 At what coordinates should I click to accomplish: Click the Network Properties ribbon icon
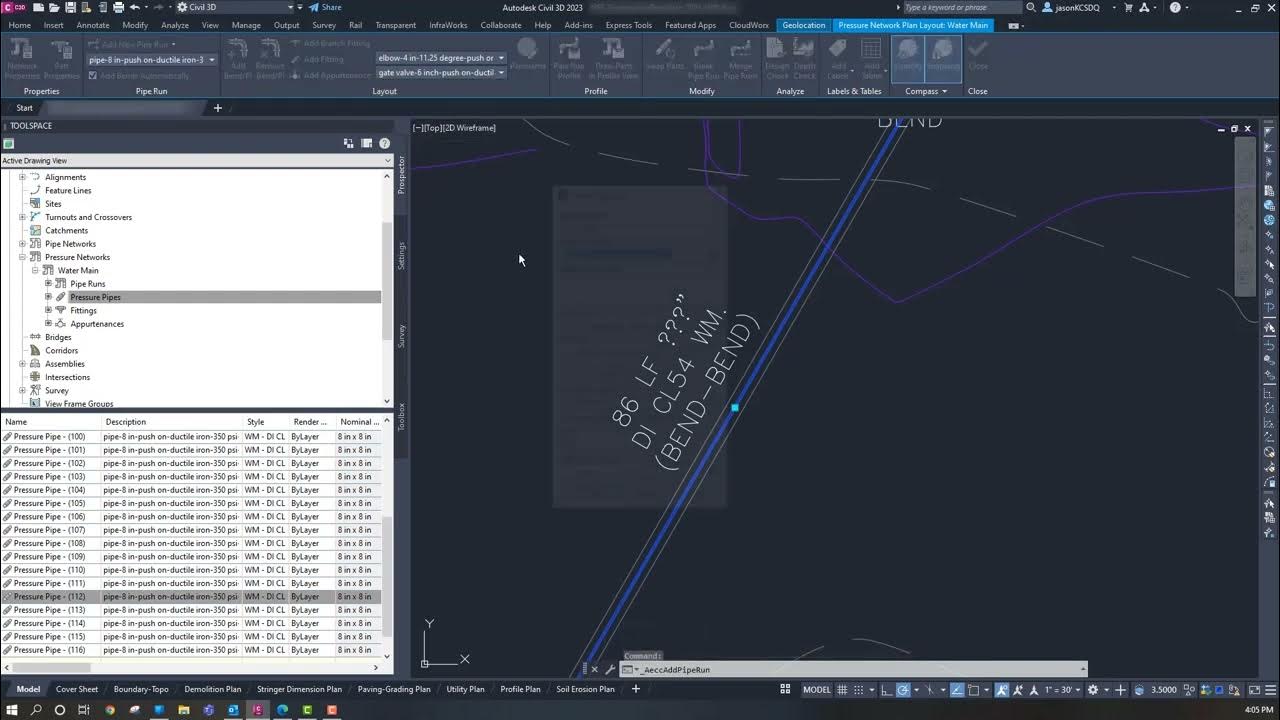pyautogui.click(x=22, y=59)
